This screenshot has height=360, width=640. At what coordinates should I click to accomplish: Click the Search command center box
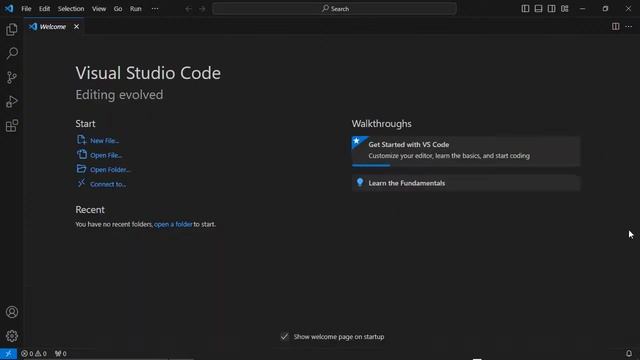click(x=334, y=9)
